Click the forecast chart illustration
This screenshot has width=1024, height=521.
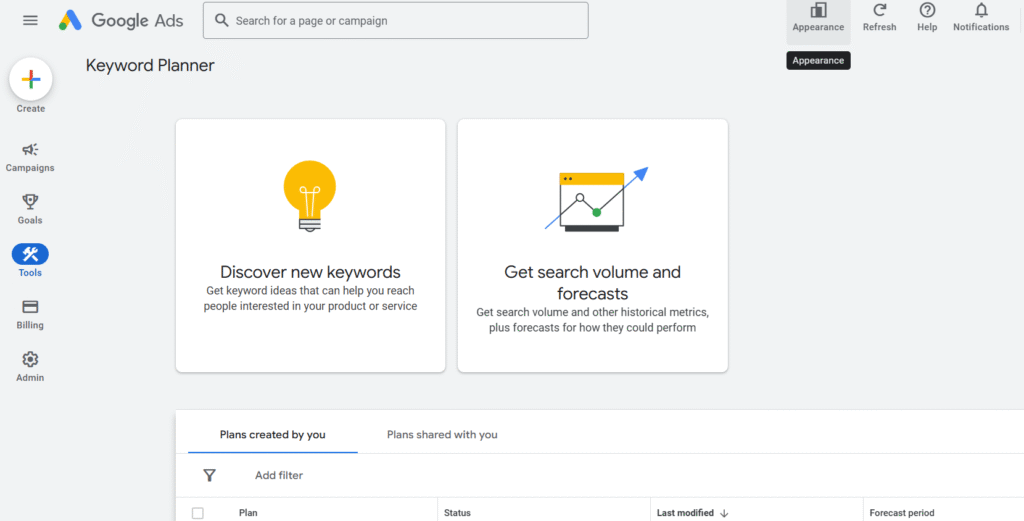pyautogui.click(x=596, y=199)
